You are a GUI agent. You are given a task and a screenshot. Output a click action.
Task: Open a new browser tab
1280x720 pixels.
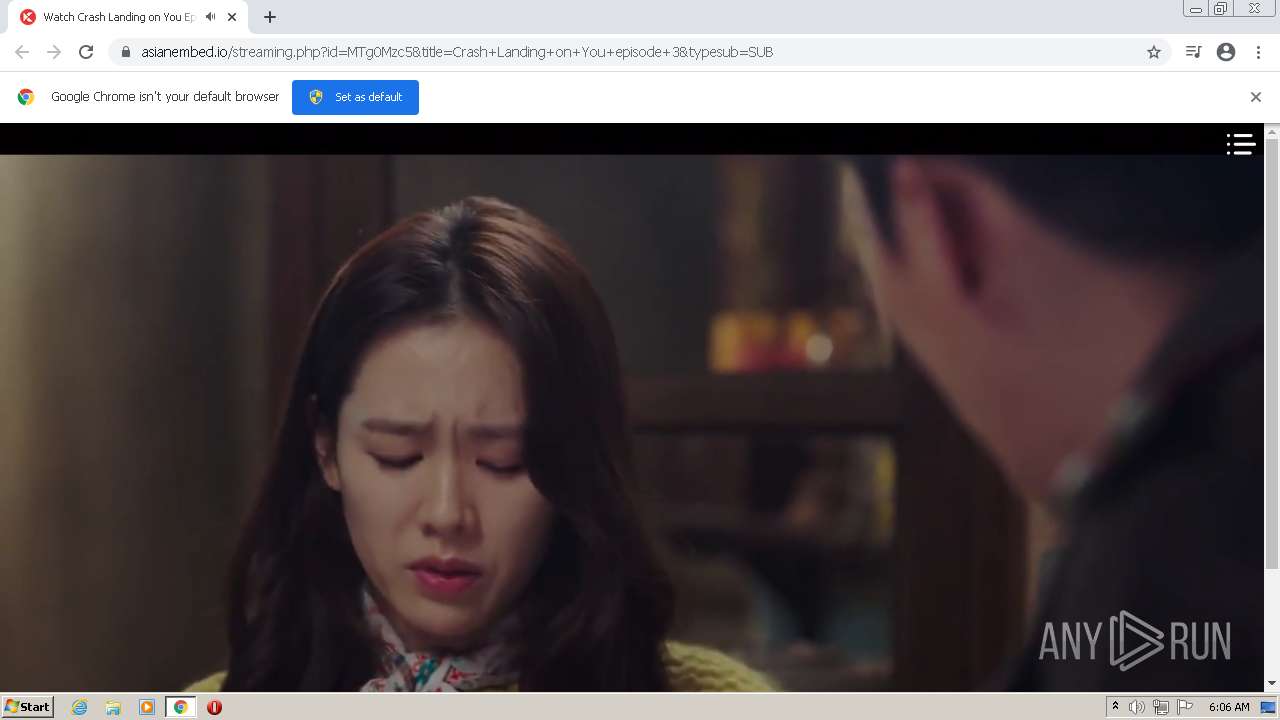coord(270,17)
